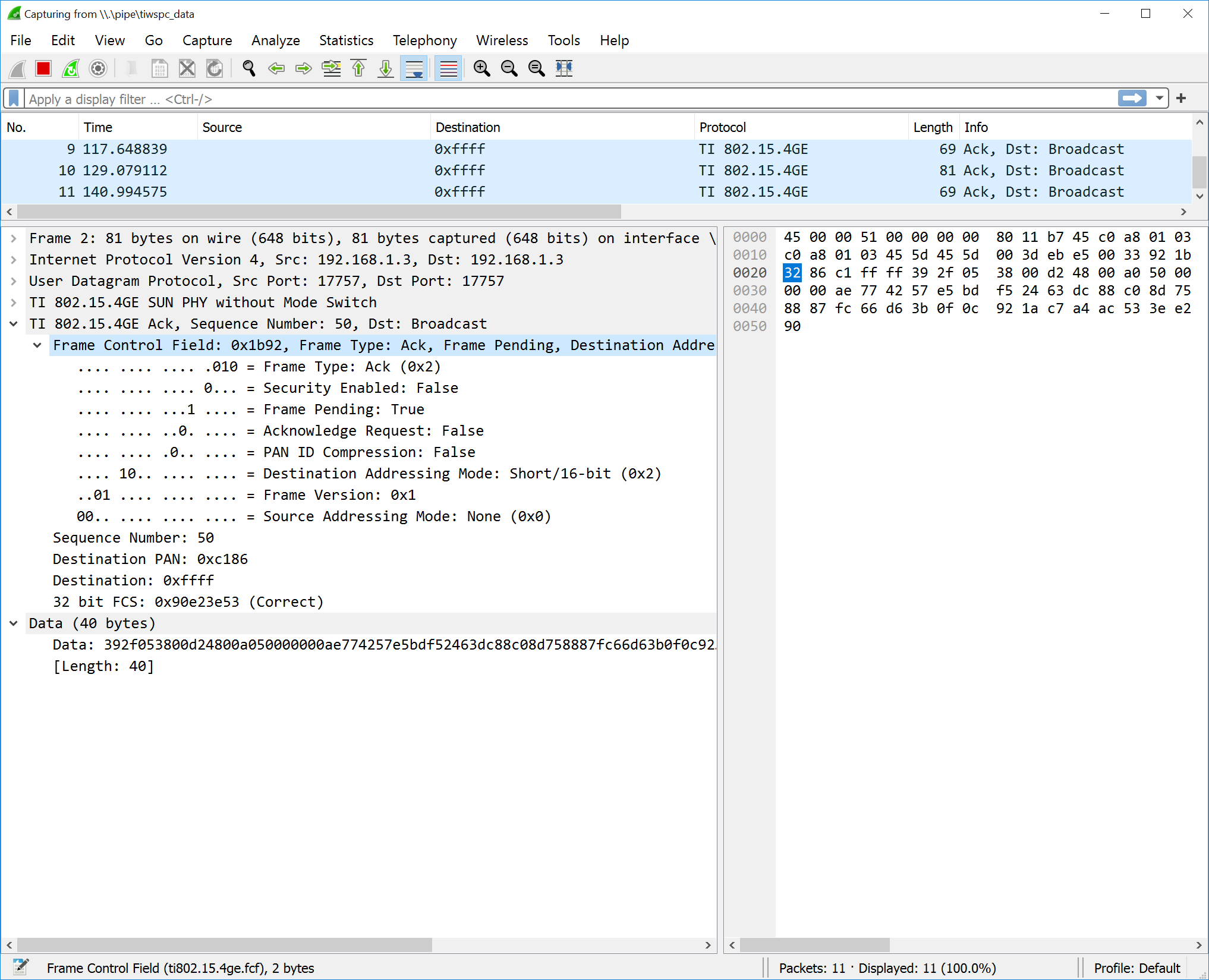Click highlighted hex byte 32
This screenshot has height=980, width=1209.
coord(792,273)
